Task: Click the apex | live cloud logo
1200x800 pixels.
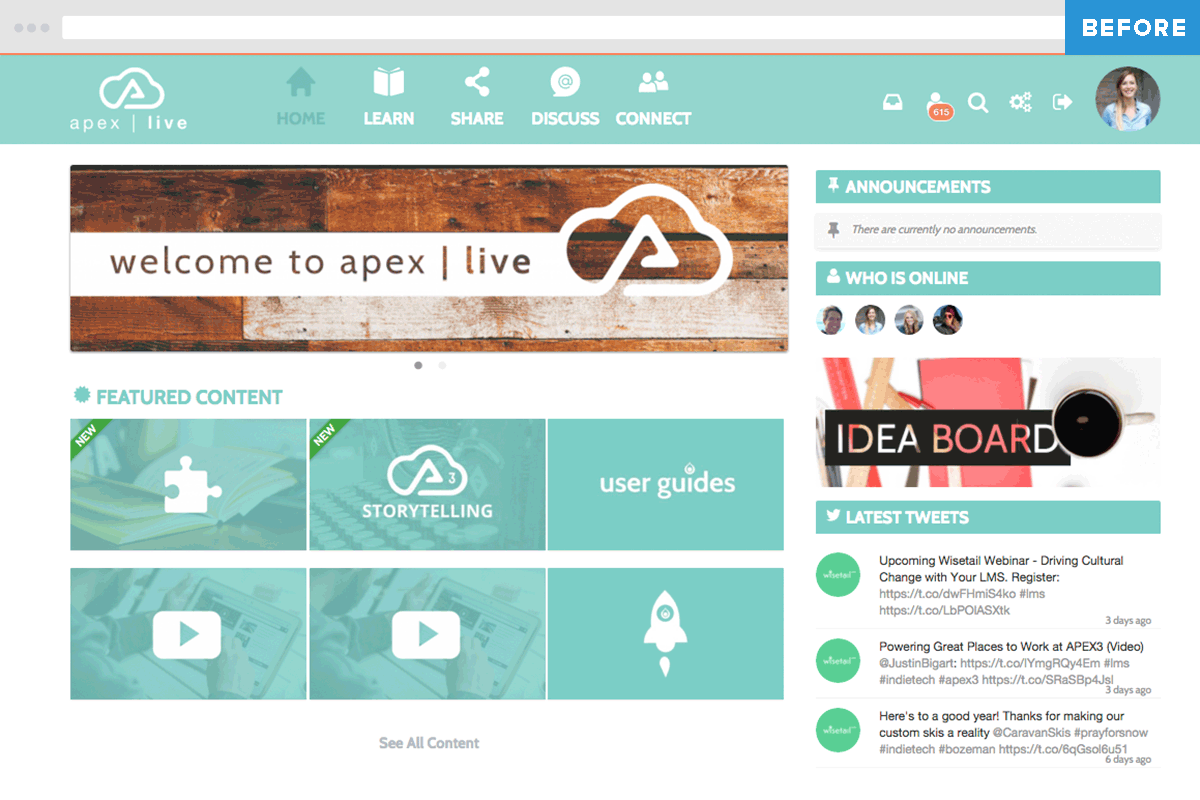Action: tap(128, 100)
